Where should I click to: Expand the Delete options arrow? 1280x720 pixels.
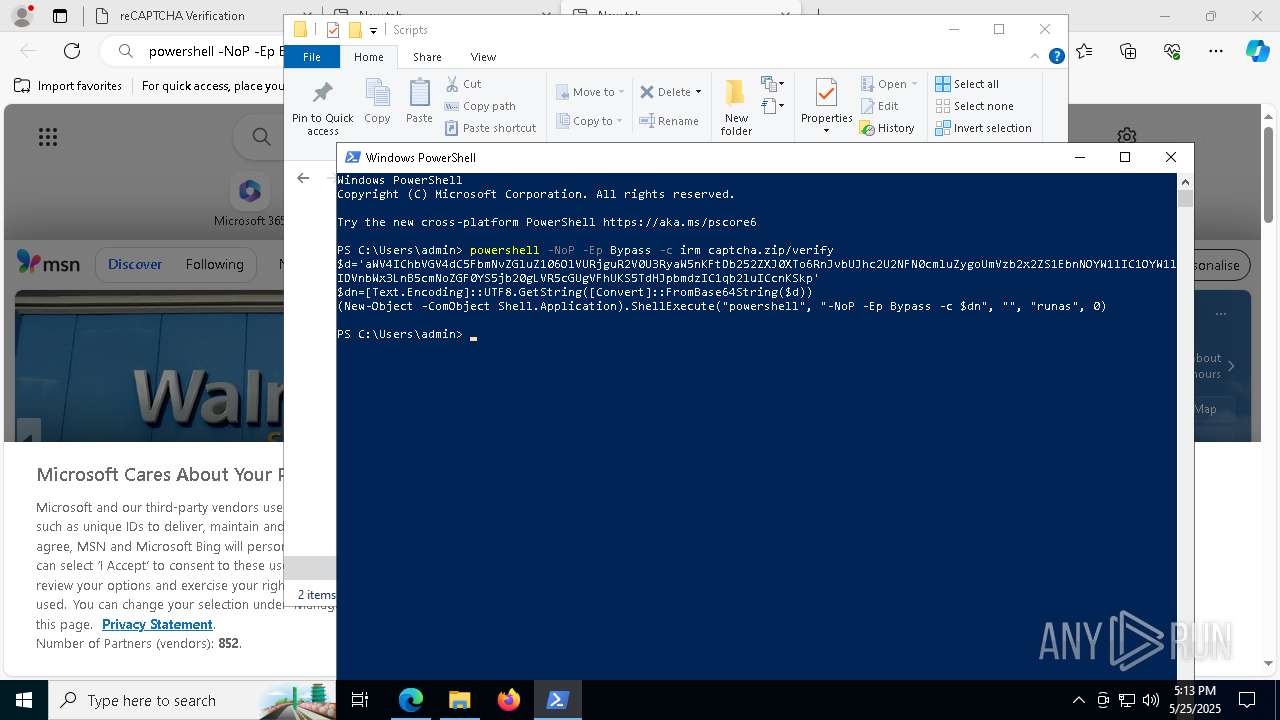coord(698,92)
